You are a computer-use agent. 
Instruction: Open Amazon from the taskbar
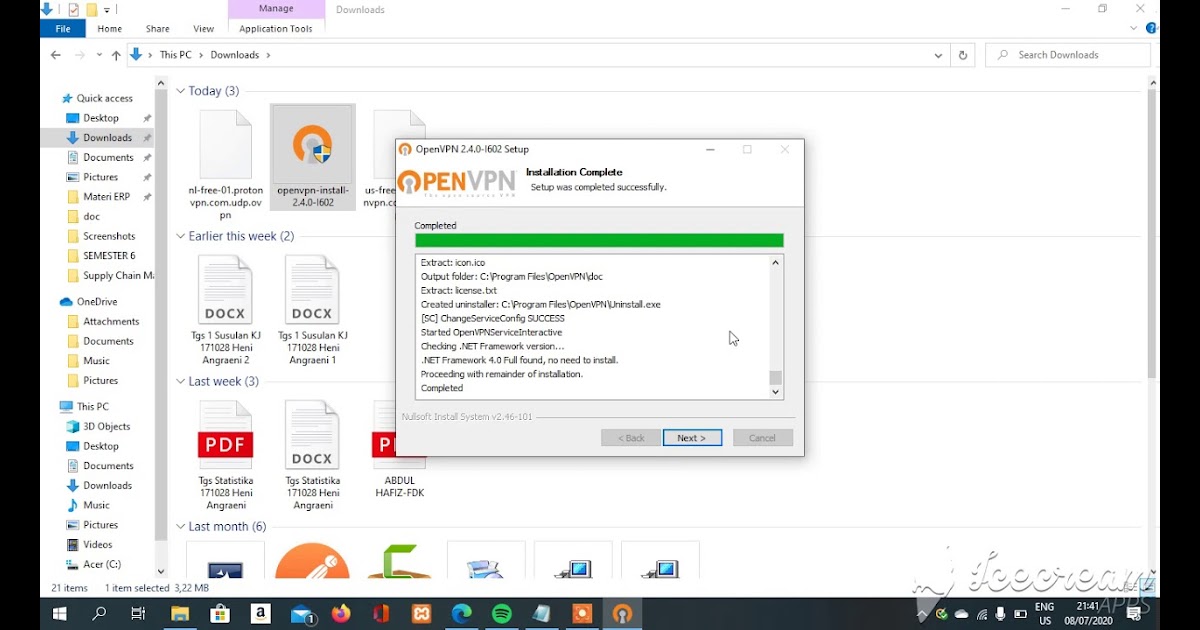(261, 614)
